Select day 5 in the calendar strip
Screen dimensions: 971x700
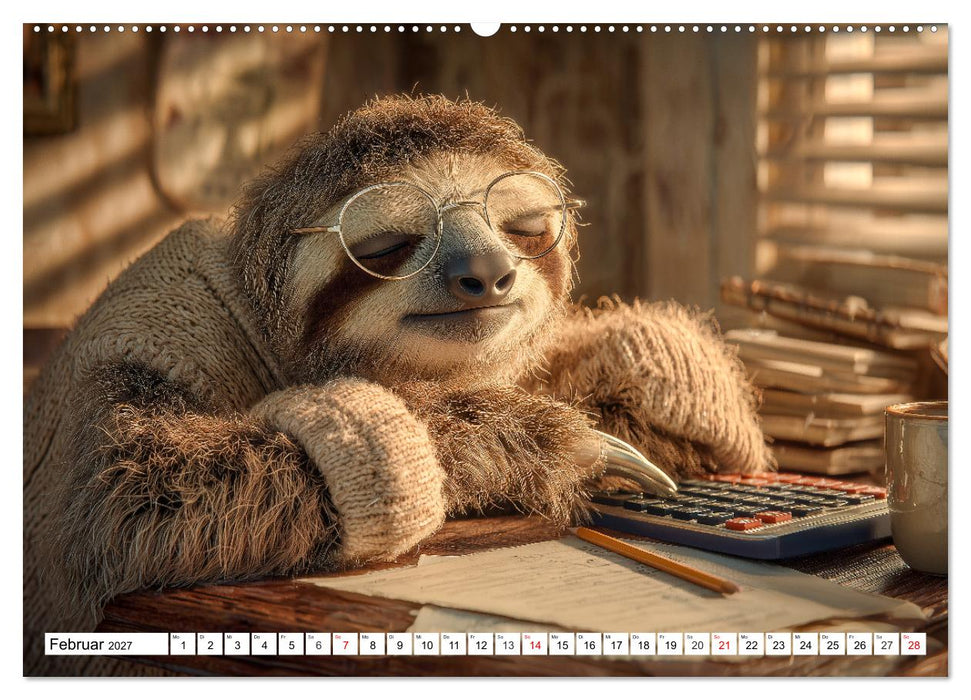291,644
